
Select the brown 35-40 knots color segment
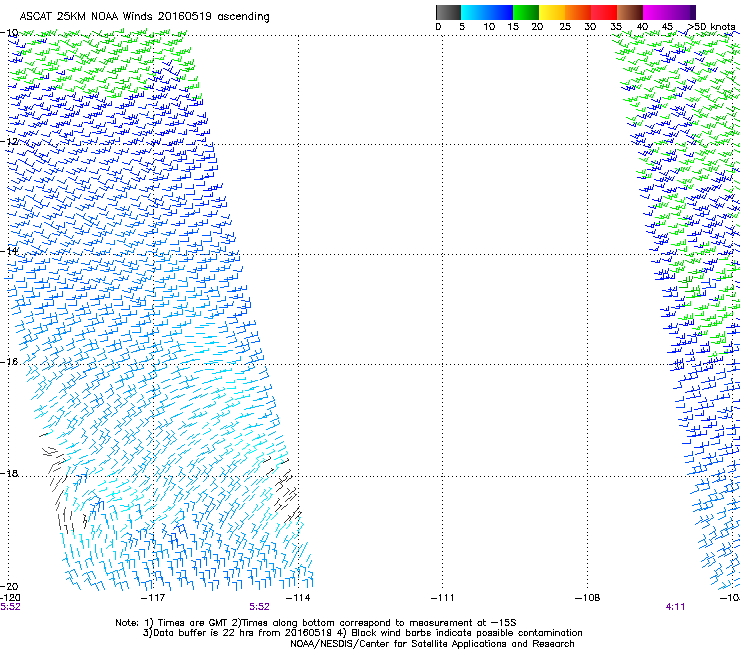point(630,12)
